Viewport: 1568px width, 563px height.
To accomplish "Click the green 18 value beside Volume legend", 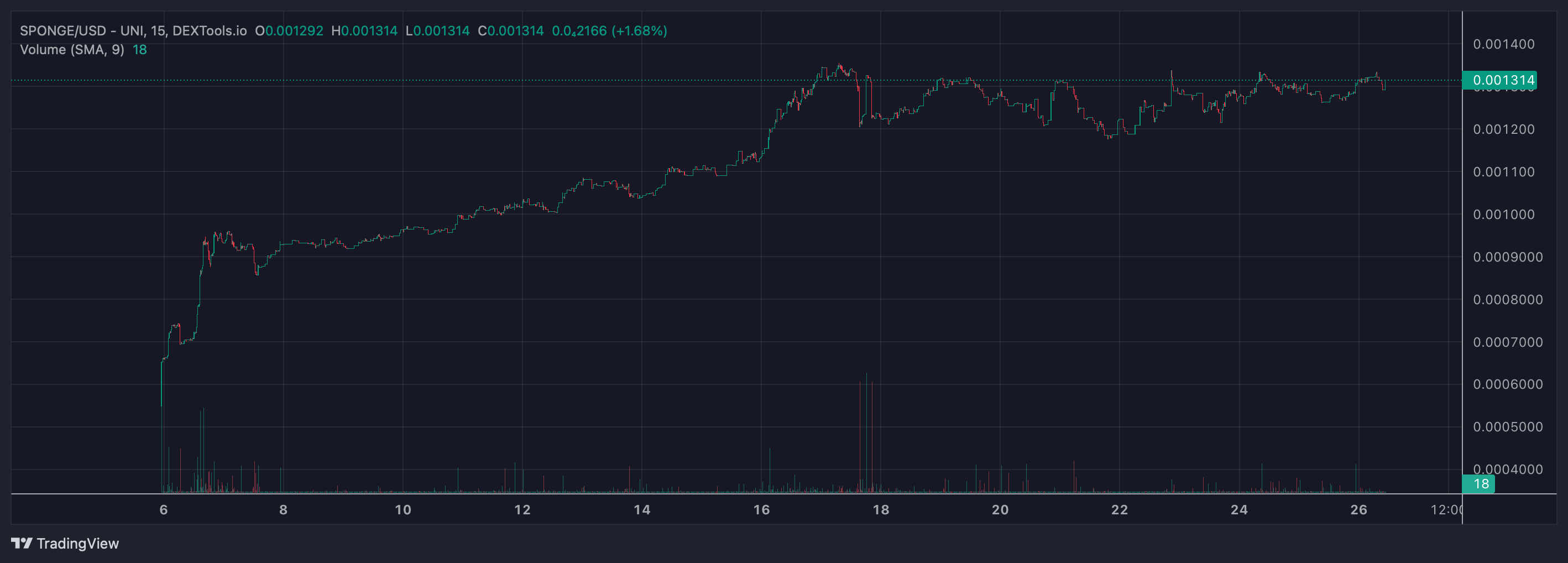I will [x=139, y=50].
